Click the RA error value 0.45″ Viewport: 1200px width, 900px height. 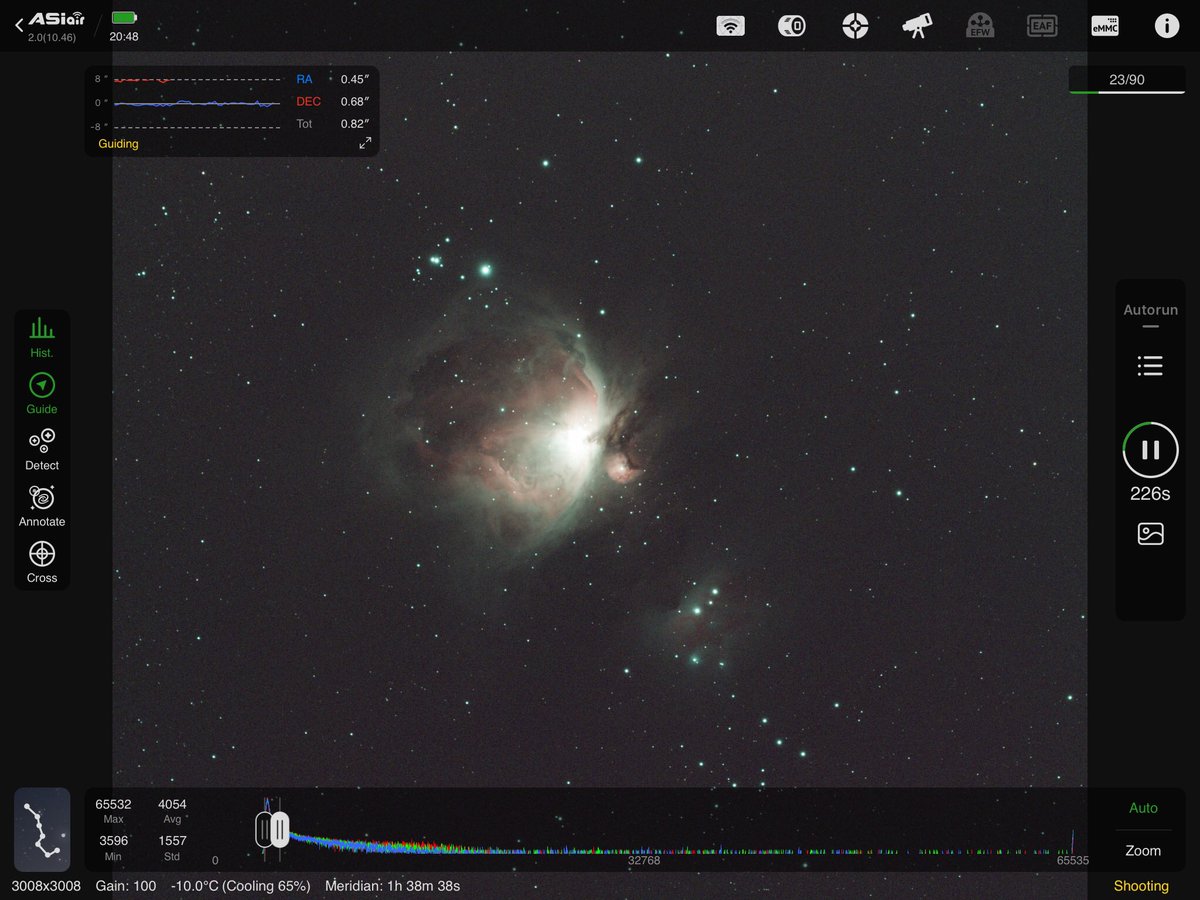(x=355, y=79)
